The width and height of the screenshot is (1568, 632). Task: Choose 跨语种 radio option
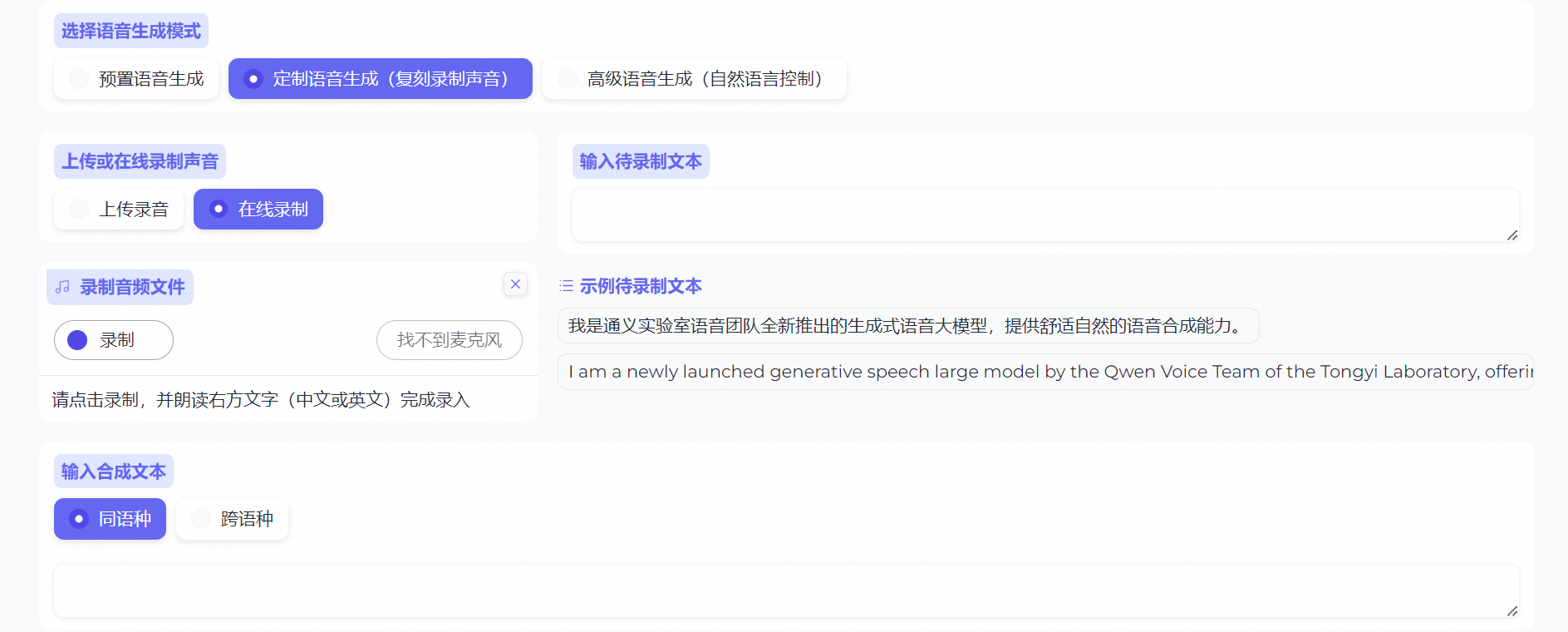(x=232, y=519)
